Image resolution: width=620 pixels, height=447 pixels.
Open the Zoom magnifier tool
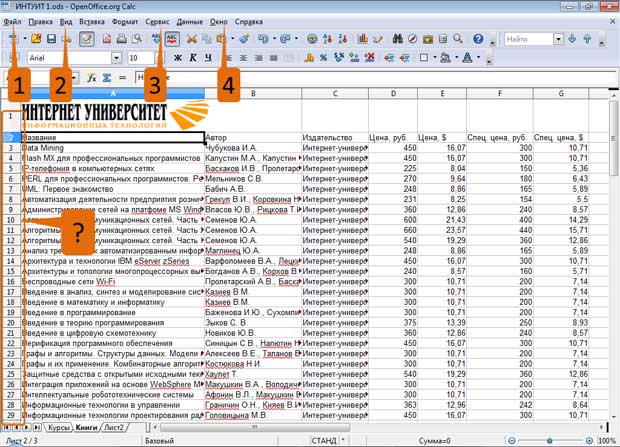[458, 39]
